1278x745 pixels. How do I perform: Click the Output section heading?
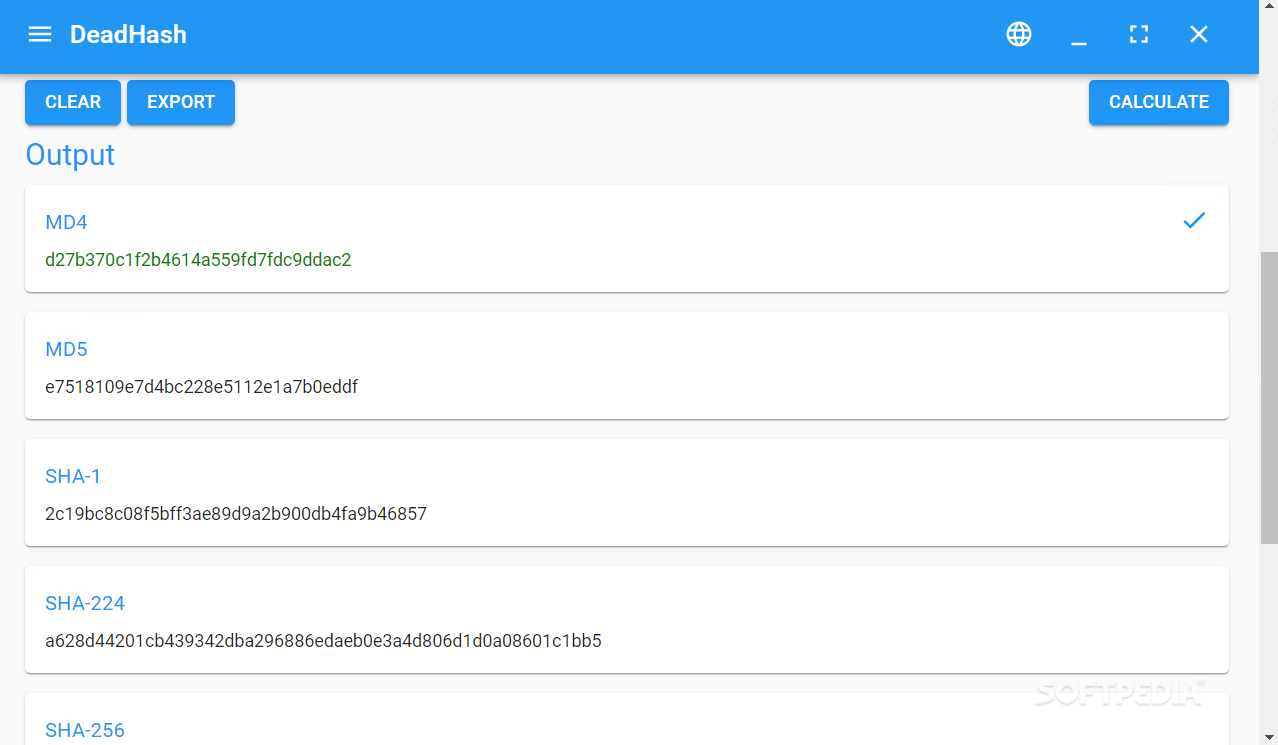(70, 155)
